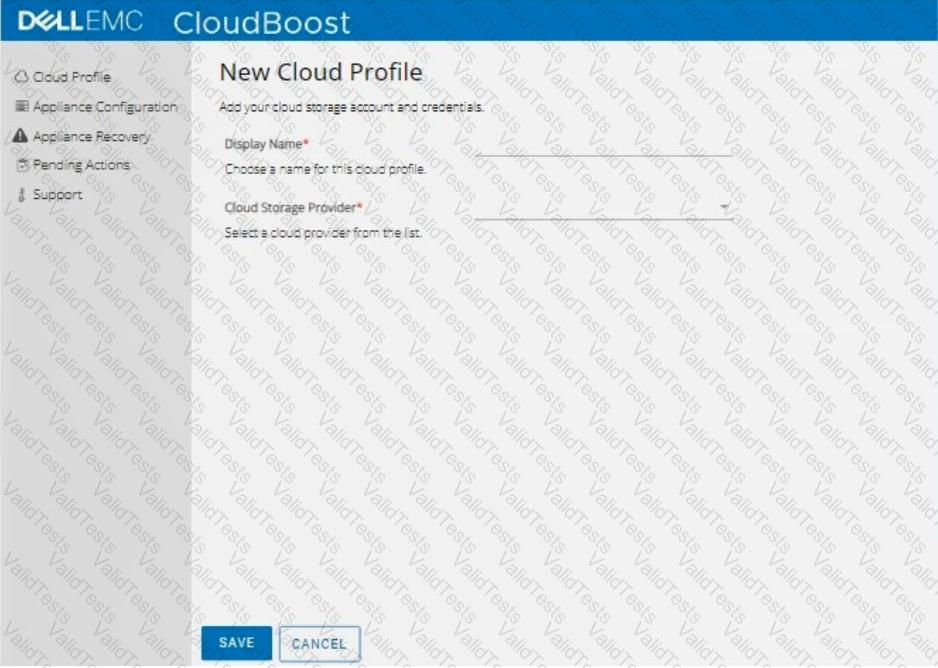This screenshot has height=668, width=938.
Task: Click the Pending Actions clipboard icon
Action: coord(21,165)
